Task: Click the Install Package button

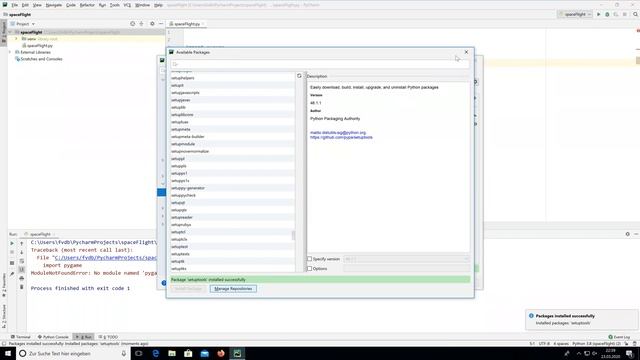Action: pos(188,289)
